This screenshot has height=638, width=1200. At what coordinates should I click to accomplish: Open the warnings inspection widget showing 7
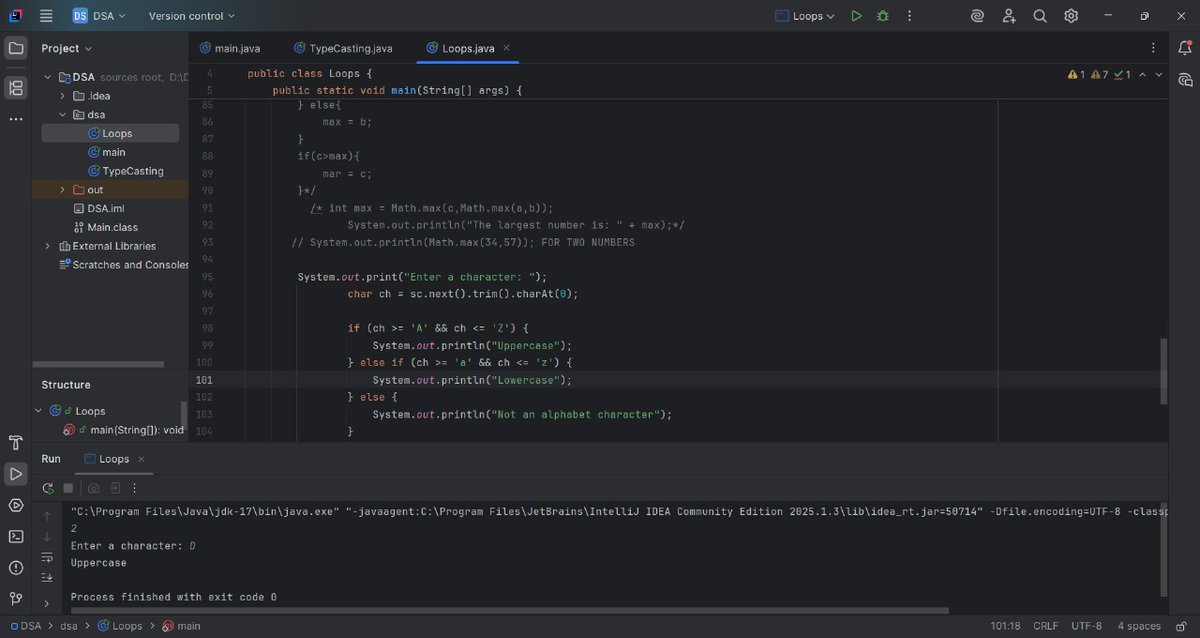click(x=1099, y=75)
